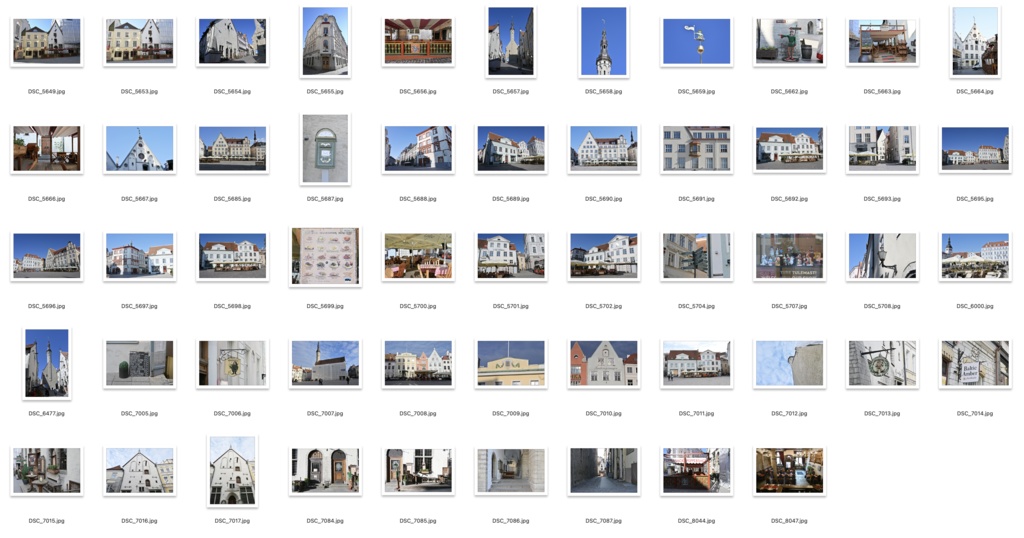Select the DSC_5658.jpg spire thumbnail
This screenshot has height=538, width=1024.
603,41
